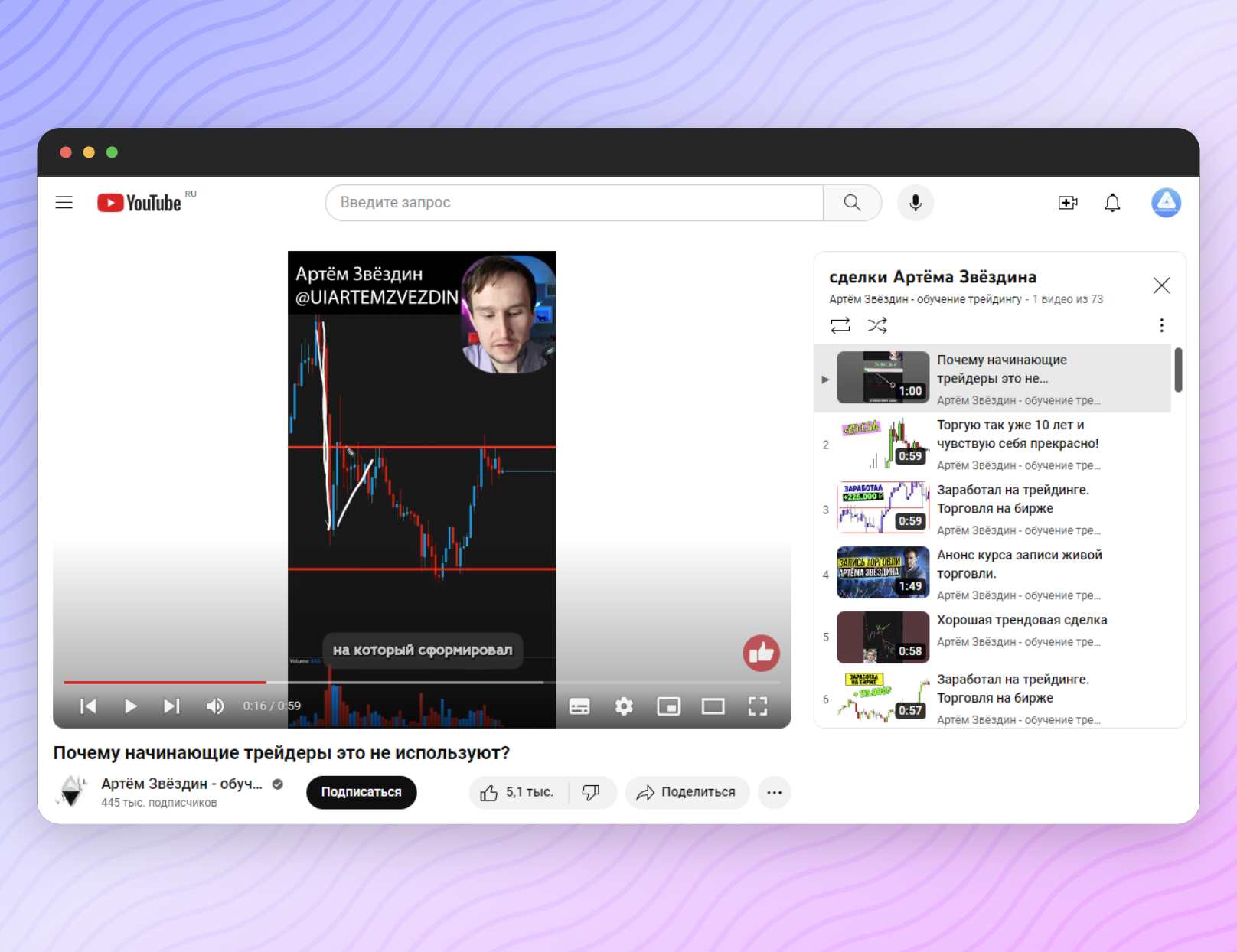
Task: Open 'Анонс курса записи живой торговли' video
Action: tap(993, 574)
